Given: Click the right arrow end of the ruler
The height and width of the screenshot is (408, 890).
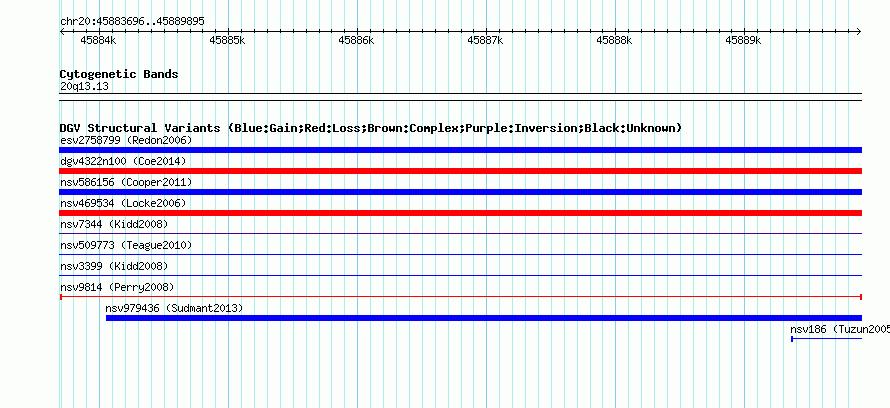Looking at the screenshot, I should tap(859, 32).
